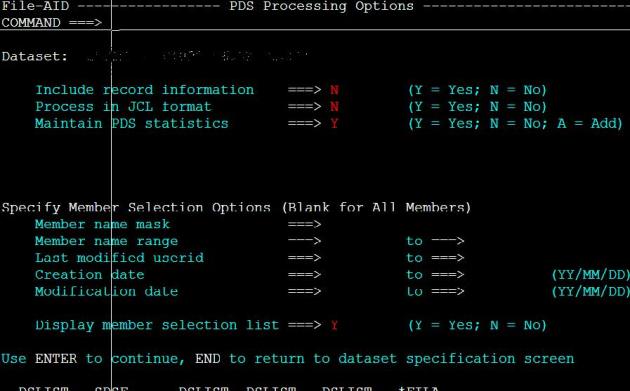Click the END keyword in the instruction line
The width and height of the screenshot is (630, 391).
[208, 358]
